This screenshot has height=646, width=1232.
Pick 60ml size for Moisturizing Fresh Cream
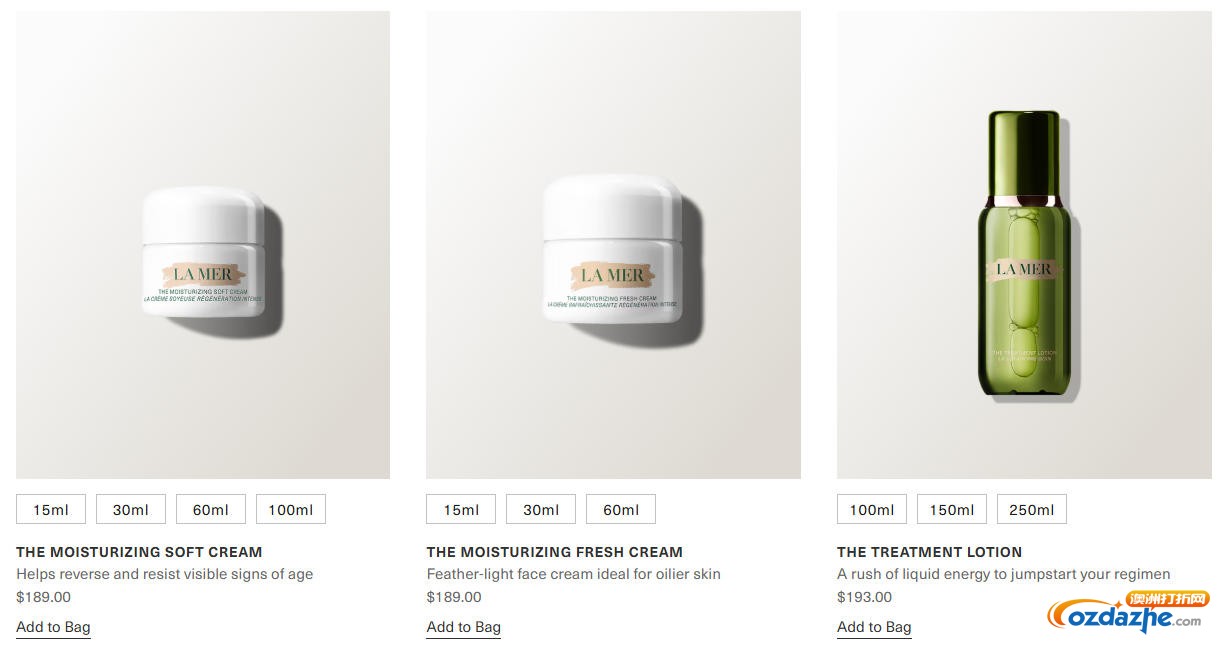[x=621, y=509]
